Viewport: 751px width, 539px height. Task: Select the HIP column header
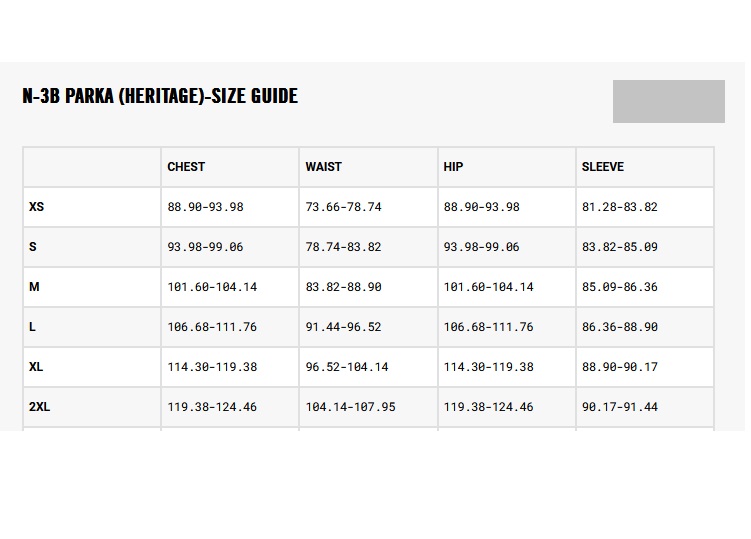point(453,167)
